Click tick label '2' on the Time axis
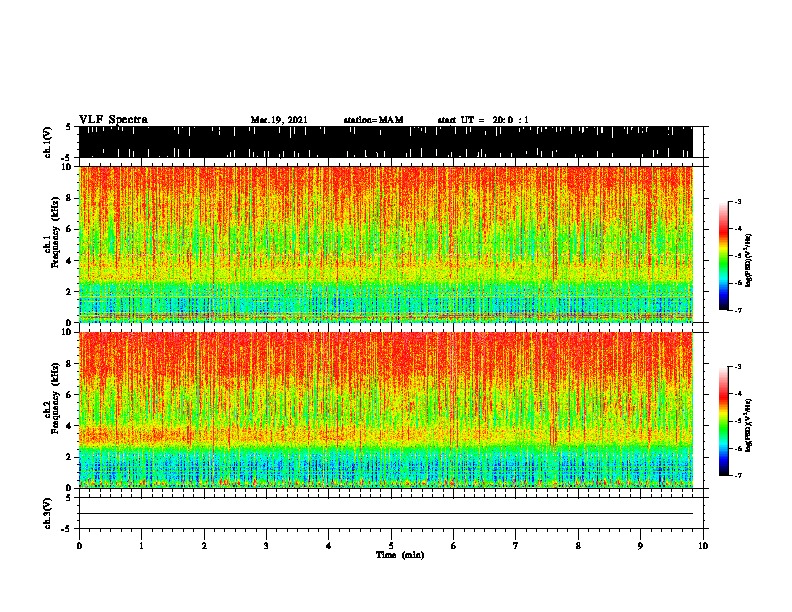792x612 pixels. tap(204, 546)
